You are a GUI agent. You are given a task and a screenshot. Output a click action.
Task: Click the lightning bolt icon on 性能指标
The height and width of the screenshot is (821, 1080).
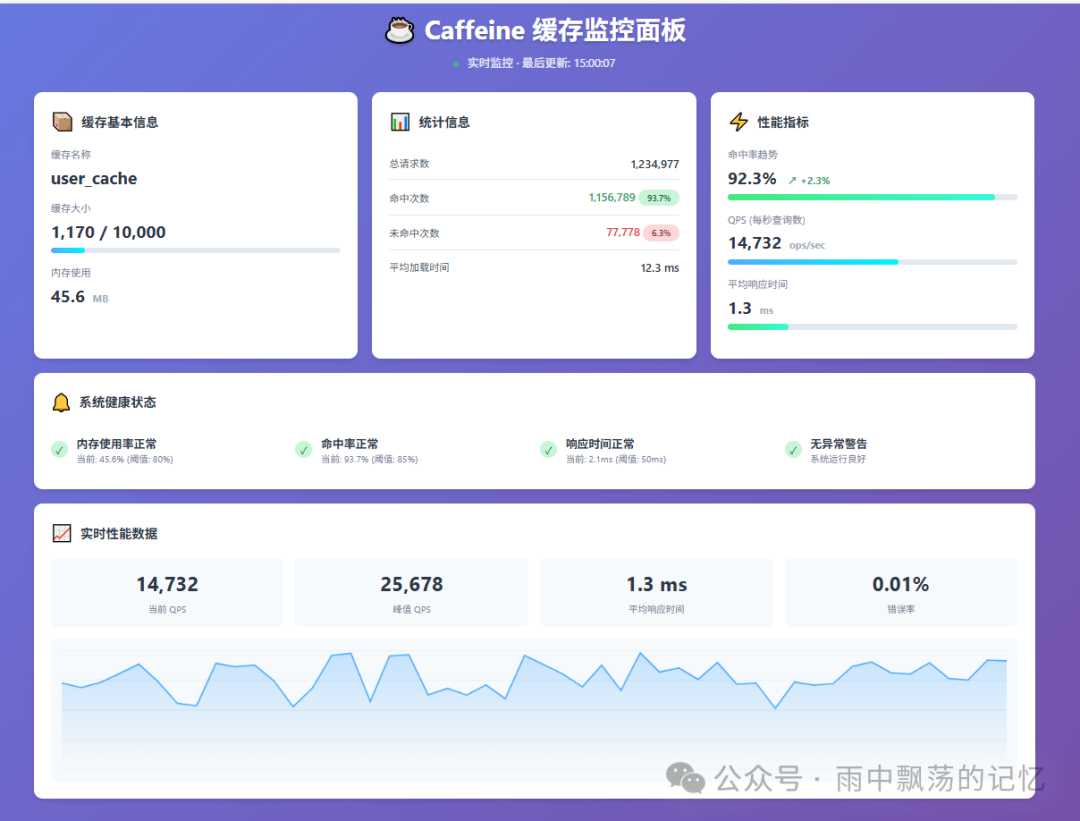click(737, 121)
